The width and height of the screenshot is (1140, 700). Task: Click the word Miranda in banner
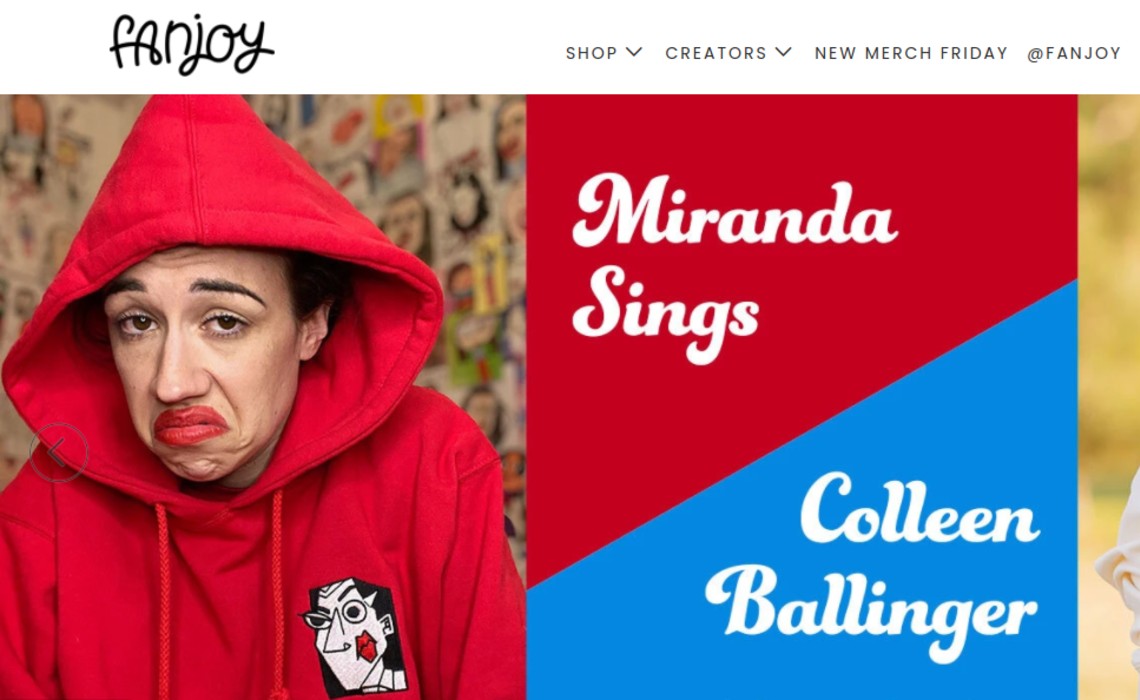click(734, 211)
